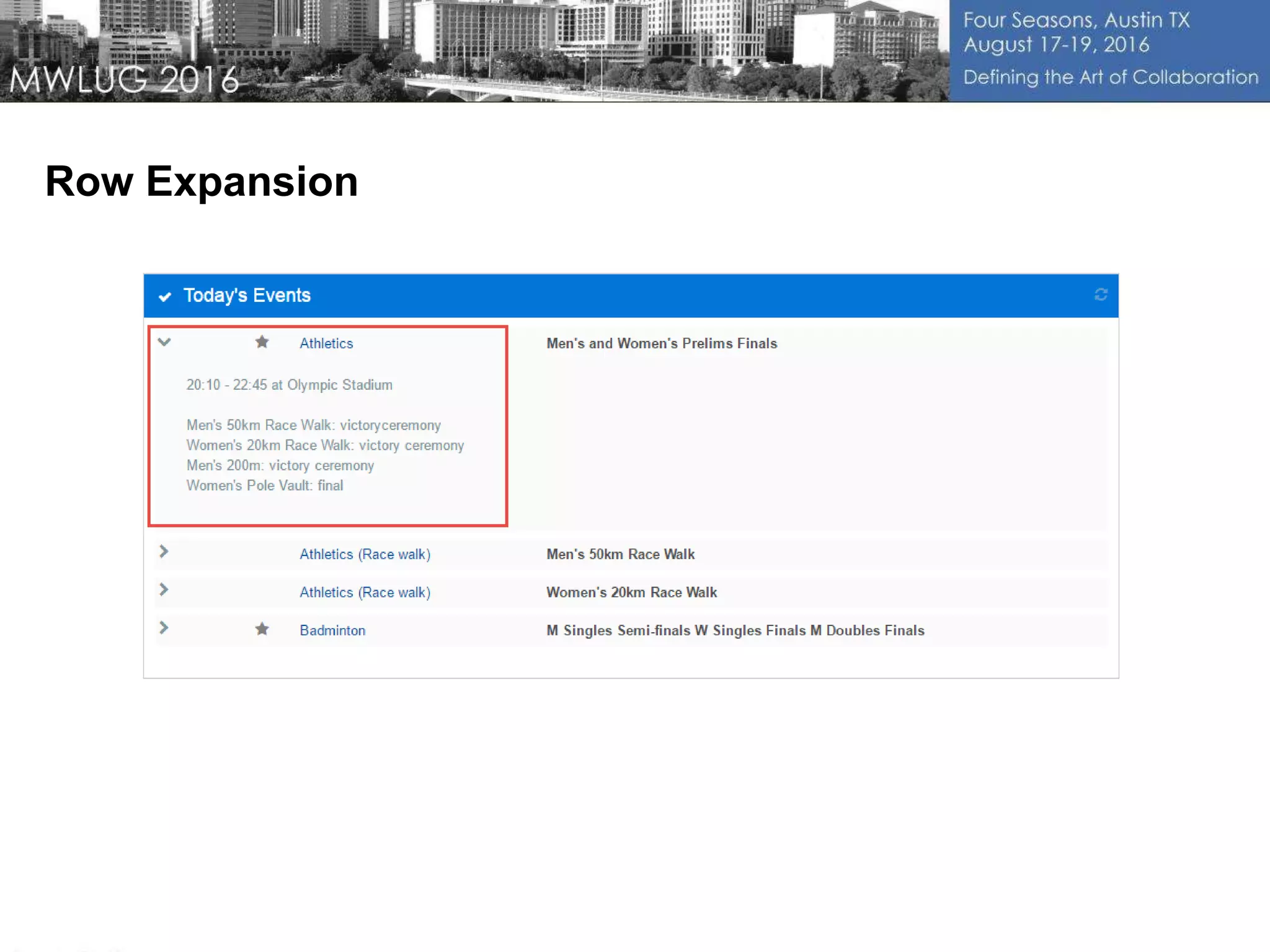Open the Badminton event link
This screenshot has width=1270, height=952.
pyautogui.click(x=332, y=630)
